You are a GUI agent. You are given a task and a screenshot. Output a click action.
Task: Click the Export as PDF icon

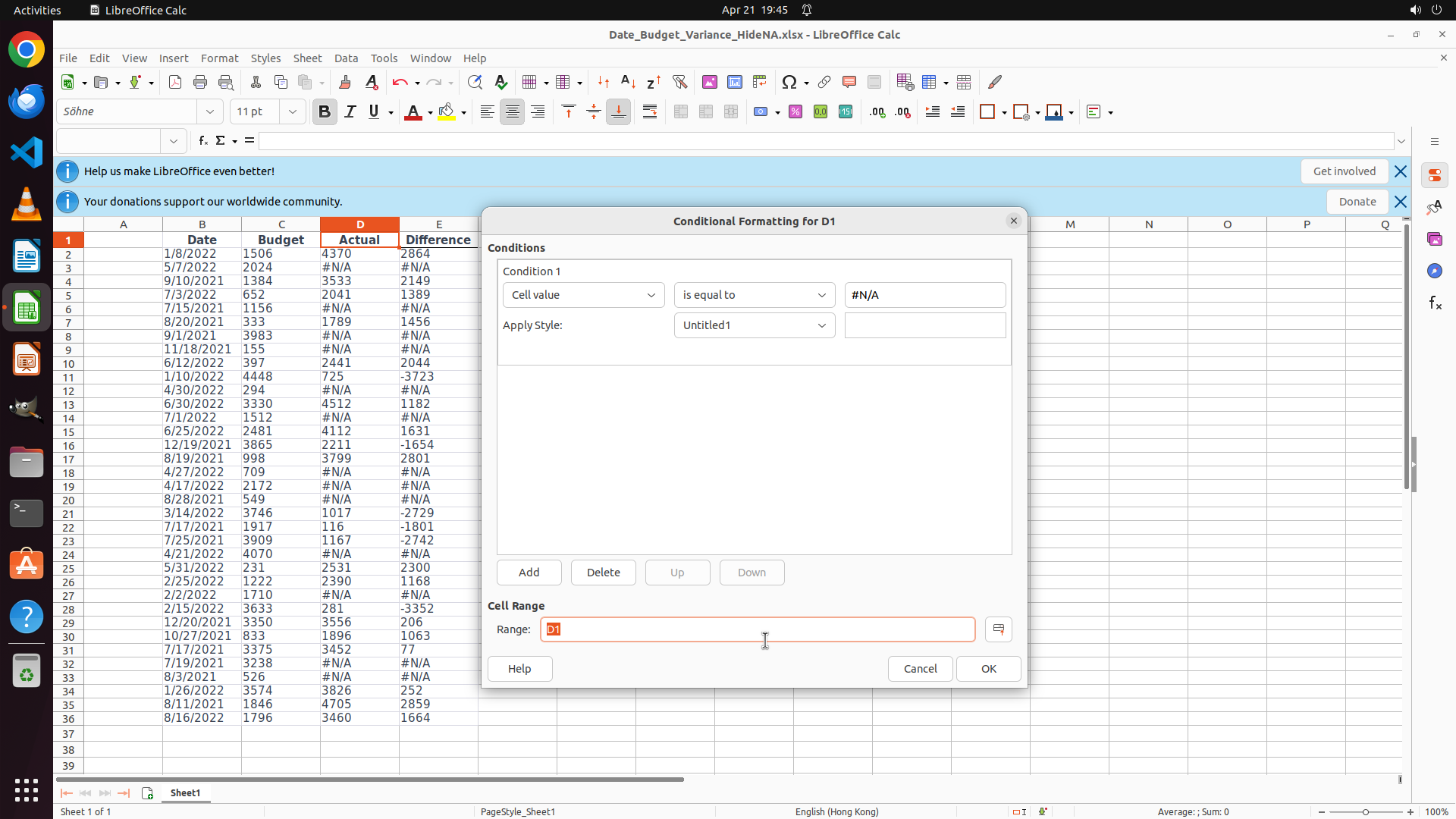click(175, 83)
